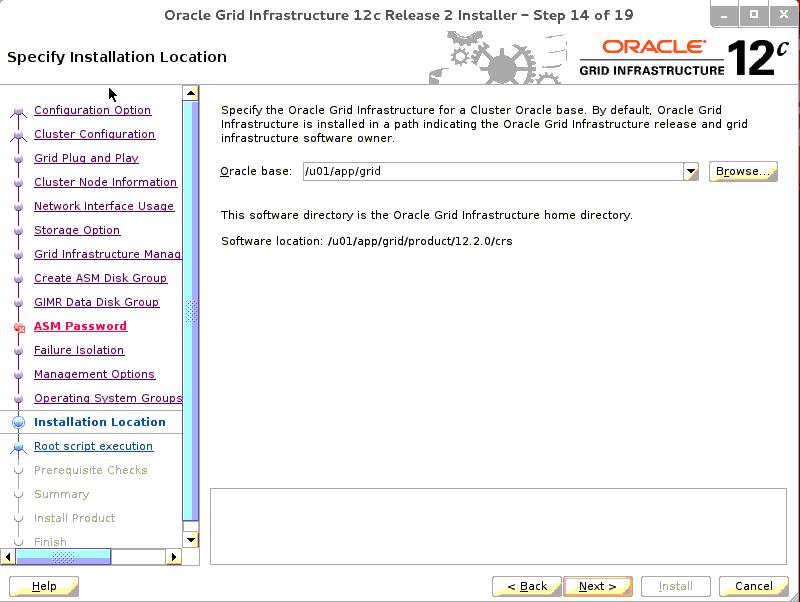Click the horizontal scroll-left arrow
This screenshot has width=800, height=602.
pos(8,557)
